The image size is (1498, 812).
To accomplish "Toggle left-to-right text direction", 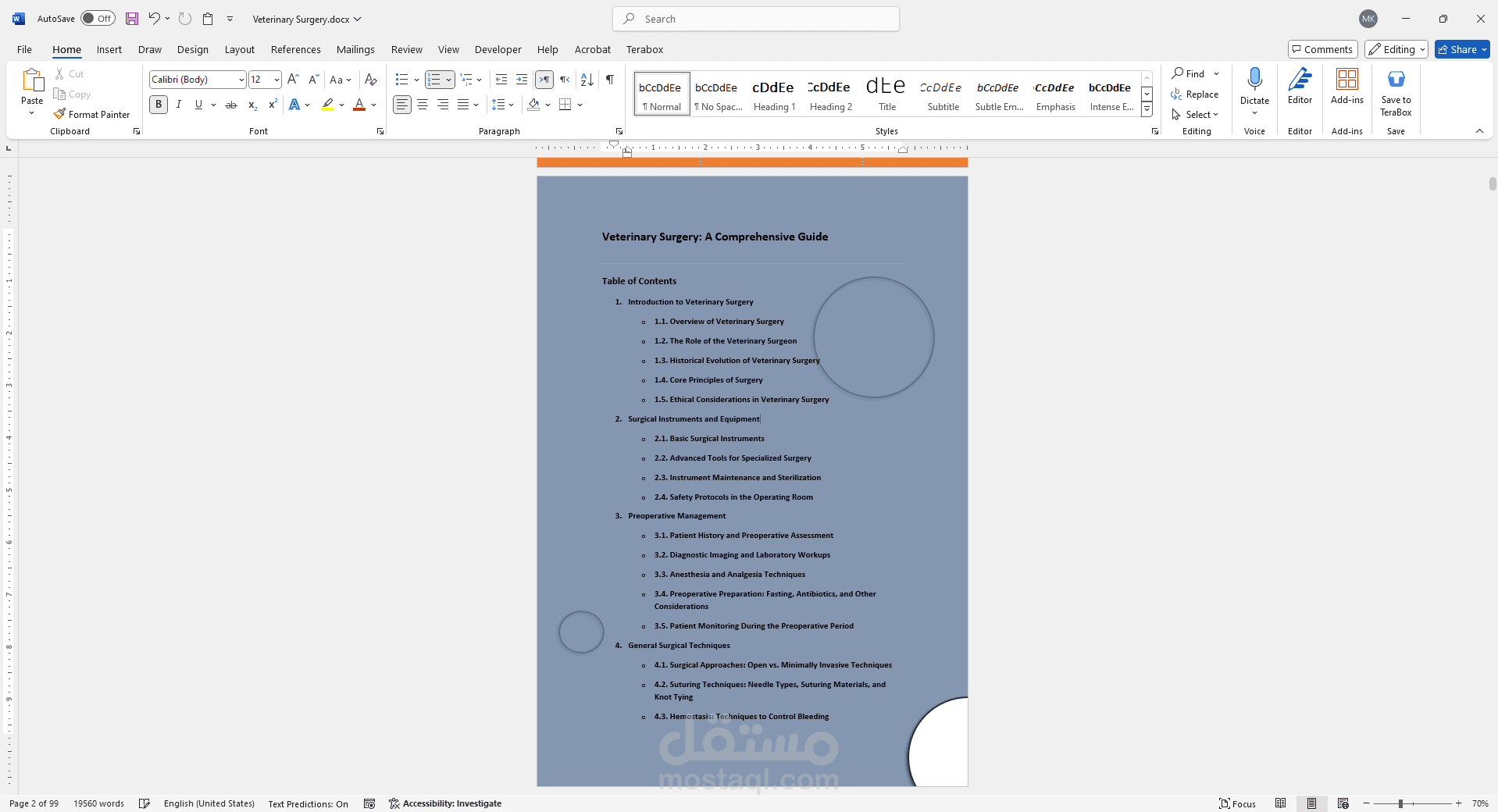I will click(x=544, y=80).
